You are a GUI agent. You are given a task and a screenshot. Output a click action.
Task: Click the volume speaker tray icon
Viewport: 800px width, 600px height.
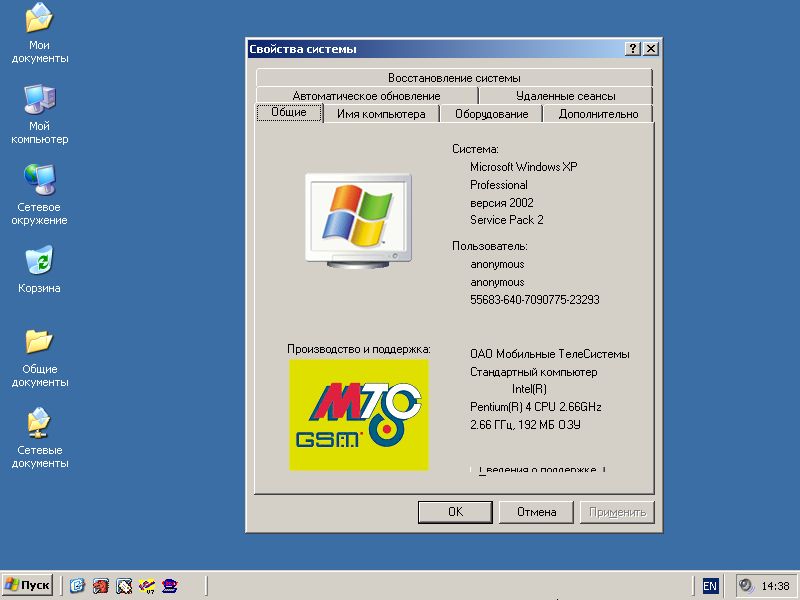click(x=745, y=586)
